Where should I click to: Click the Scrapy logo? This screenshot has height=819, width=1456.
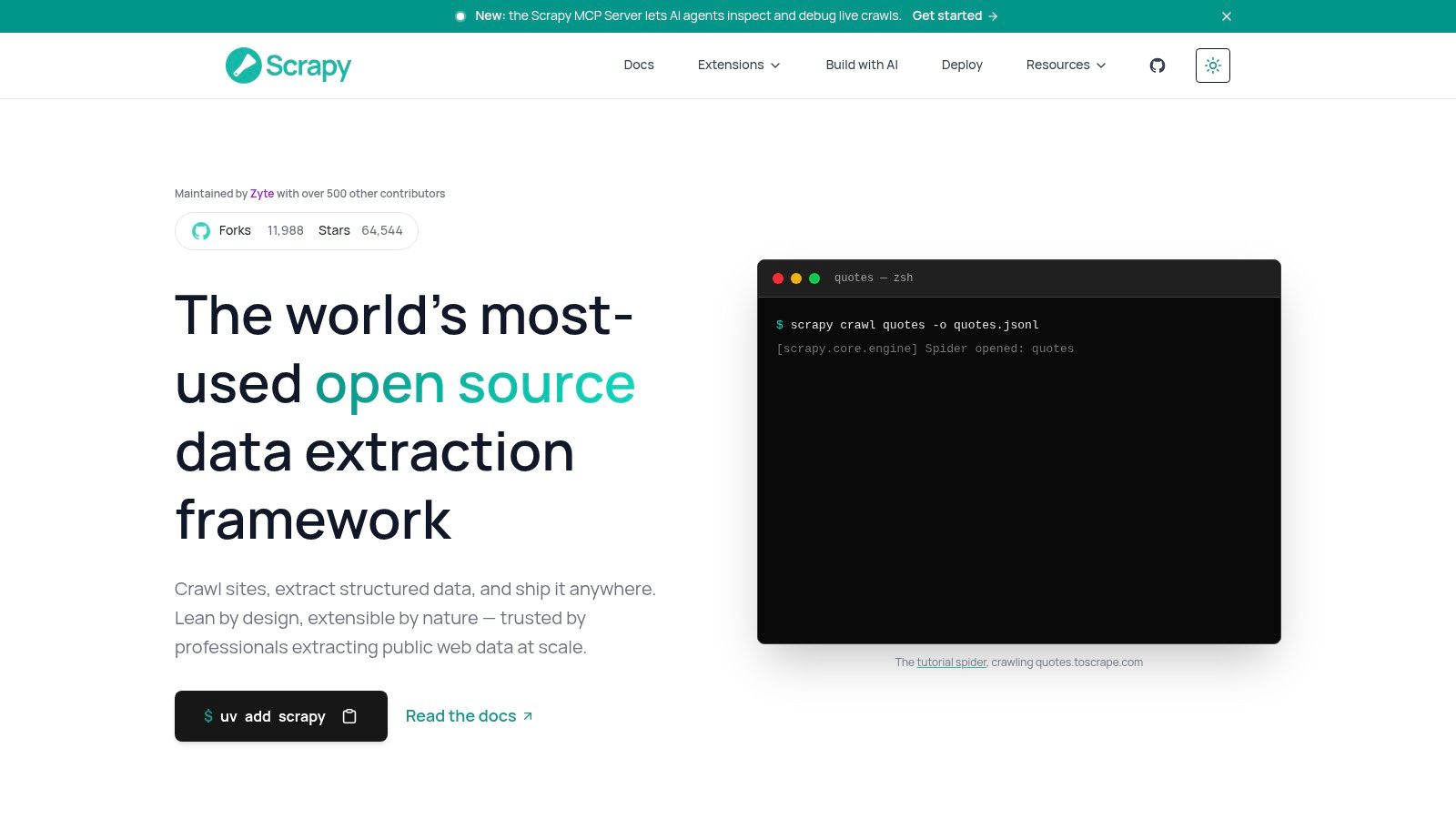(288, 66)
